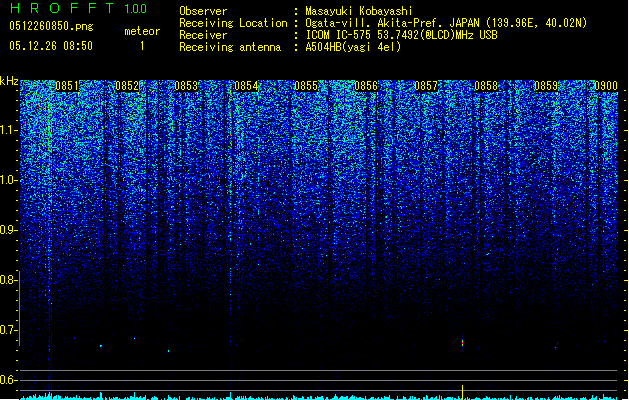Click the 0859 time marker
This screenshot has height=400, width=629.
click(546, 86)
